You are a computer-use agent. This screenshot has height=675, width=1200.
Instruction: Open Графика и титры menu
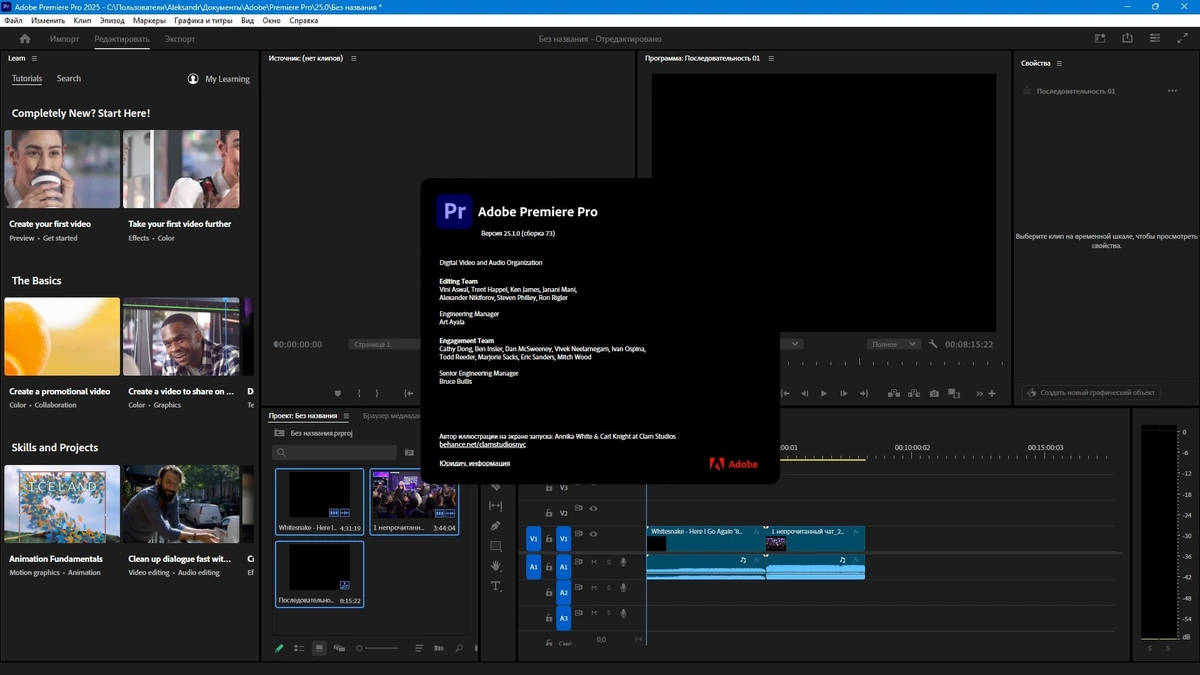(203, 20)
